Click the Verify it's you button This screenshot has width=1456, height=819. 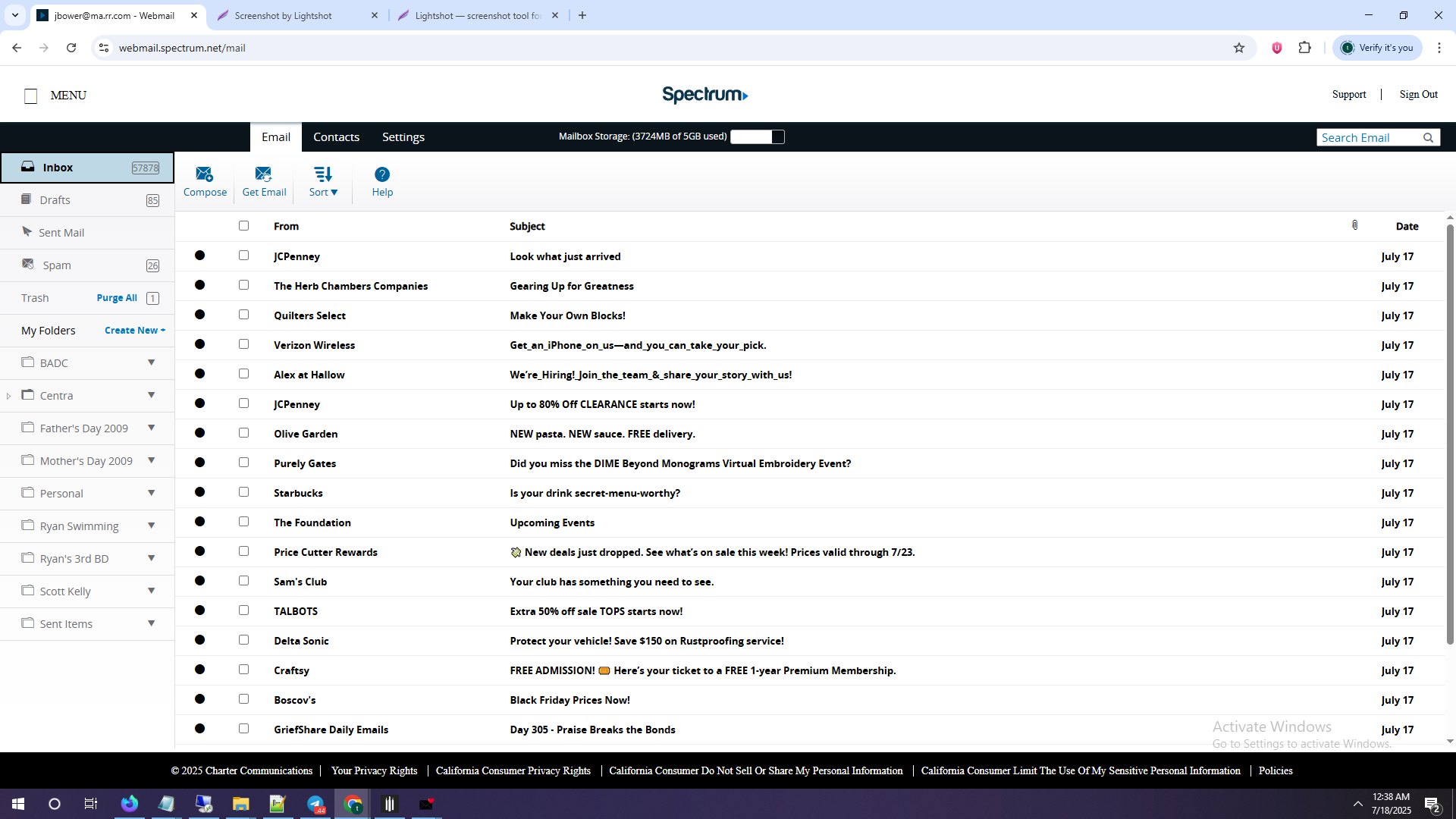click(x=1377, y=48)
